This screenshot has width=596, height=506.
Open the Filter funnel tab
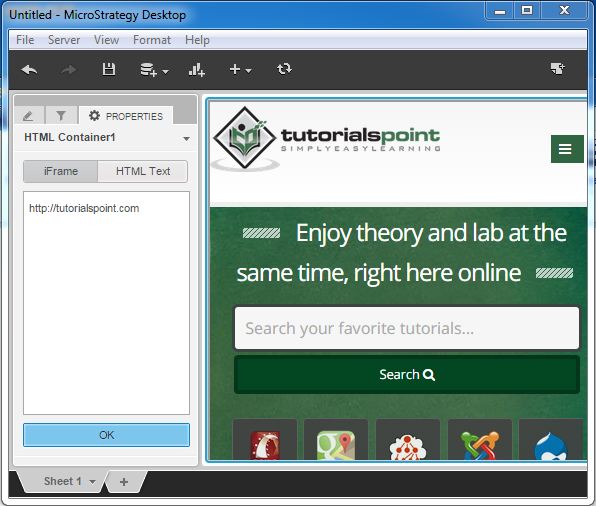tap(61, 116)
